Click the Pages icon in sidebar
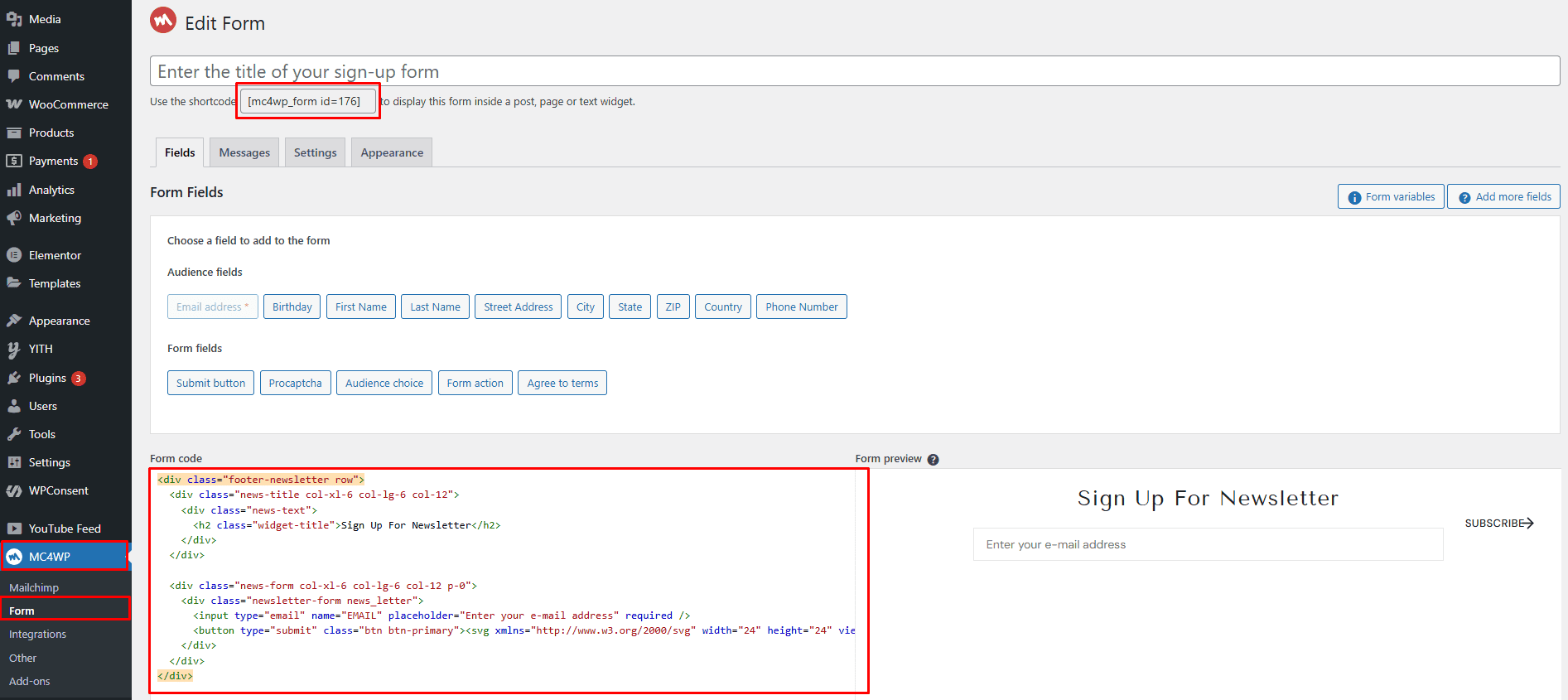 click(14, 48)
